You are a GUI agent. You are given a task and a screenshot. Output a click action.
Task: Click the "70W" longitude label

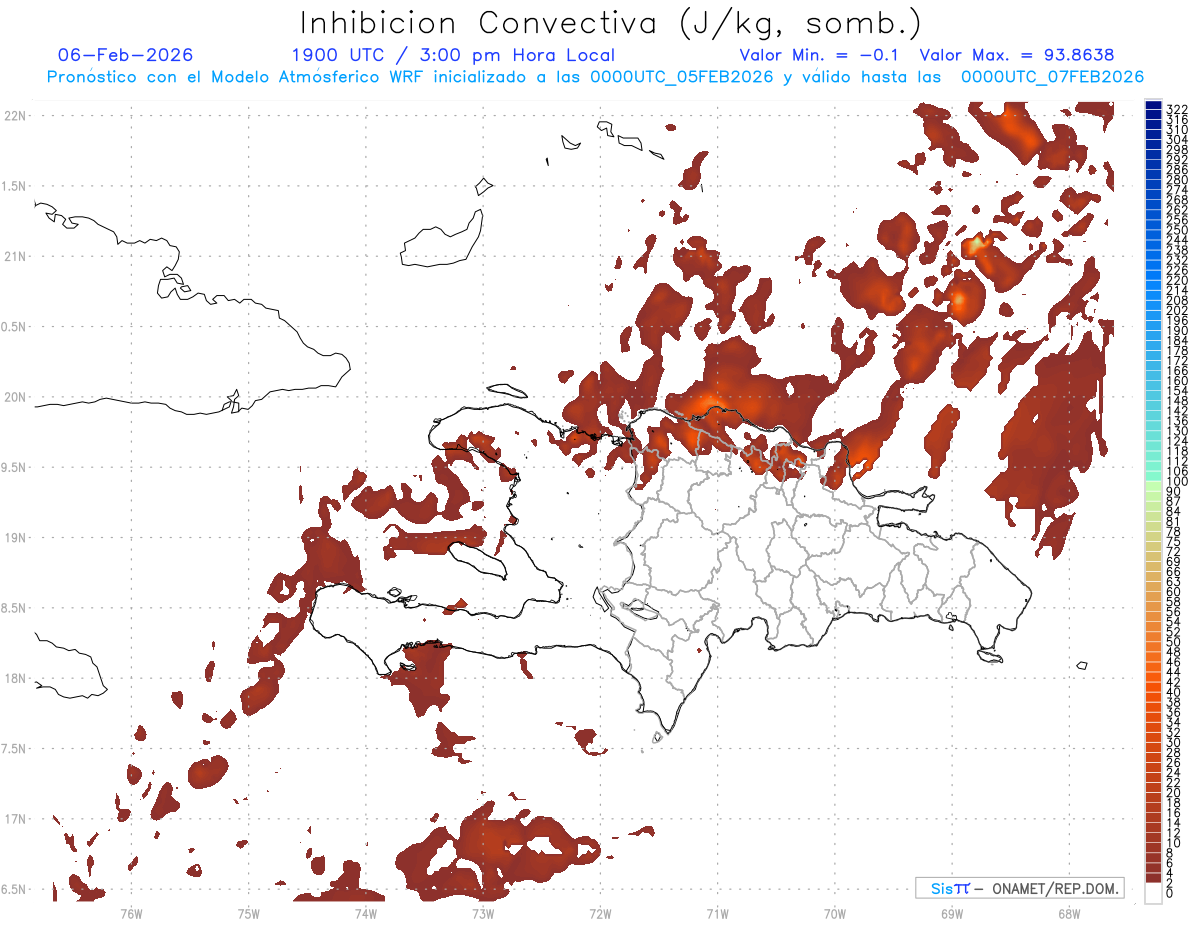(x=834, y=912)
